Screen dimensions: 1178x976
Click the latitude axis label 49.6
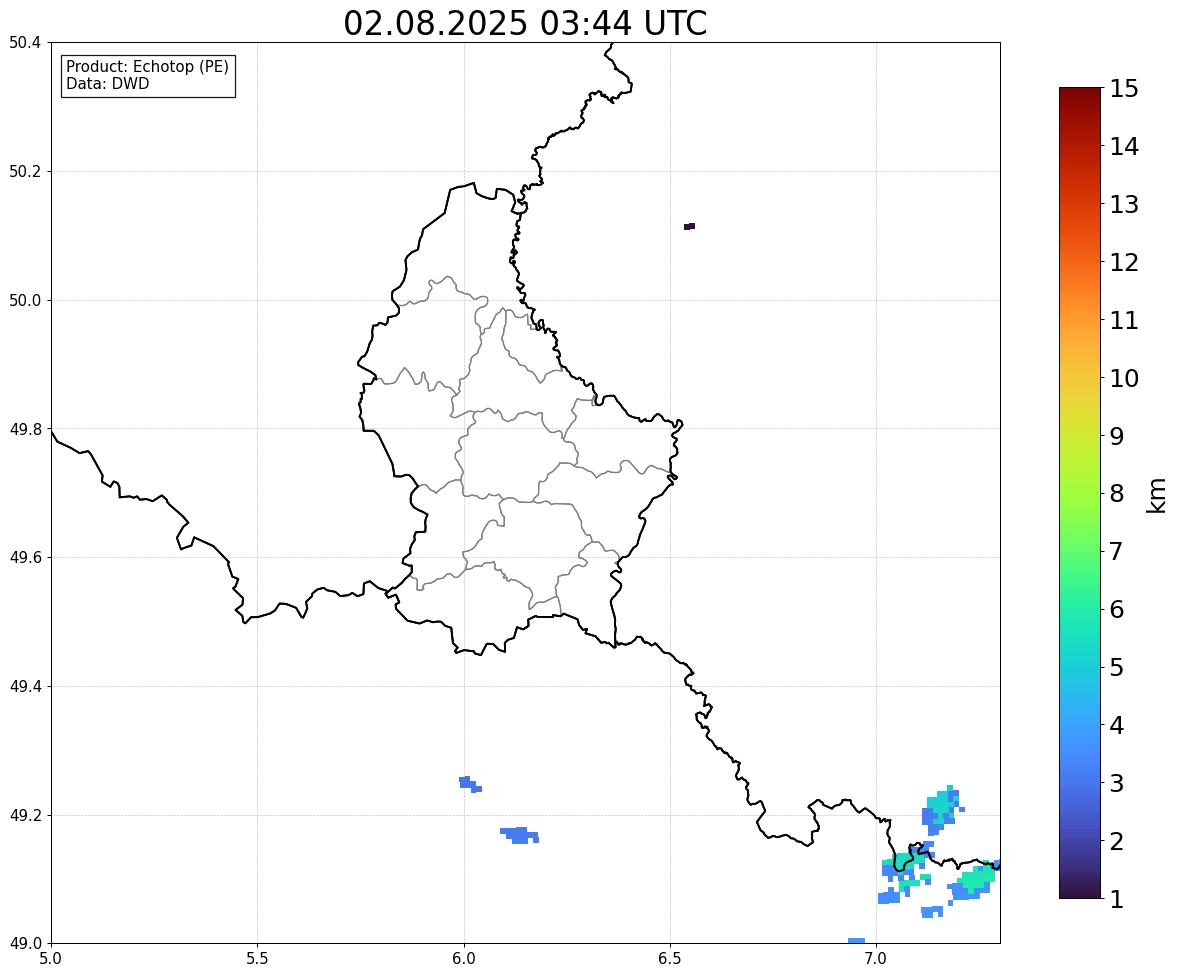point(25,557)
